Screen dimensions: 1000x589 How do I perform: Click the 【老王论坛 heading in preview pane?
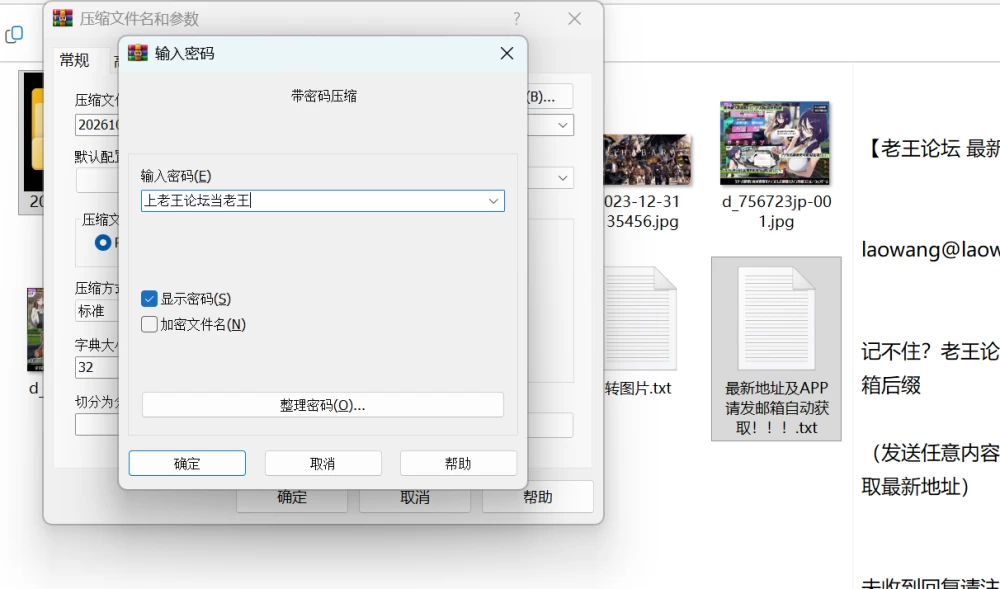[x=931, y=149]
